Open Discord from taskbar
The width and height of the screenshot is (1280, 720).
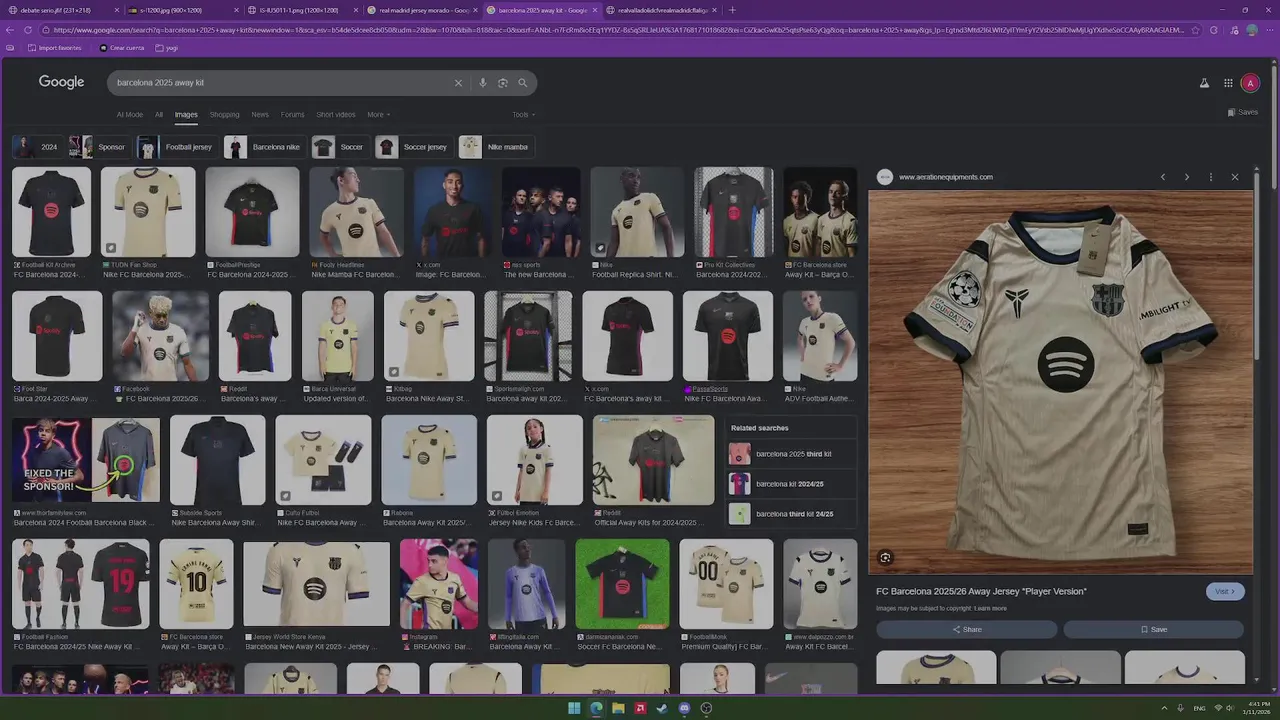click(x=684, y=708)
